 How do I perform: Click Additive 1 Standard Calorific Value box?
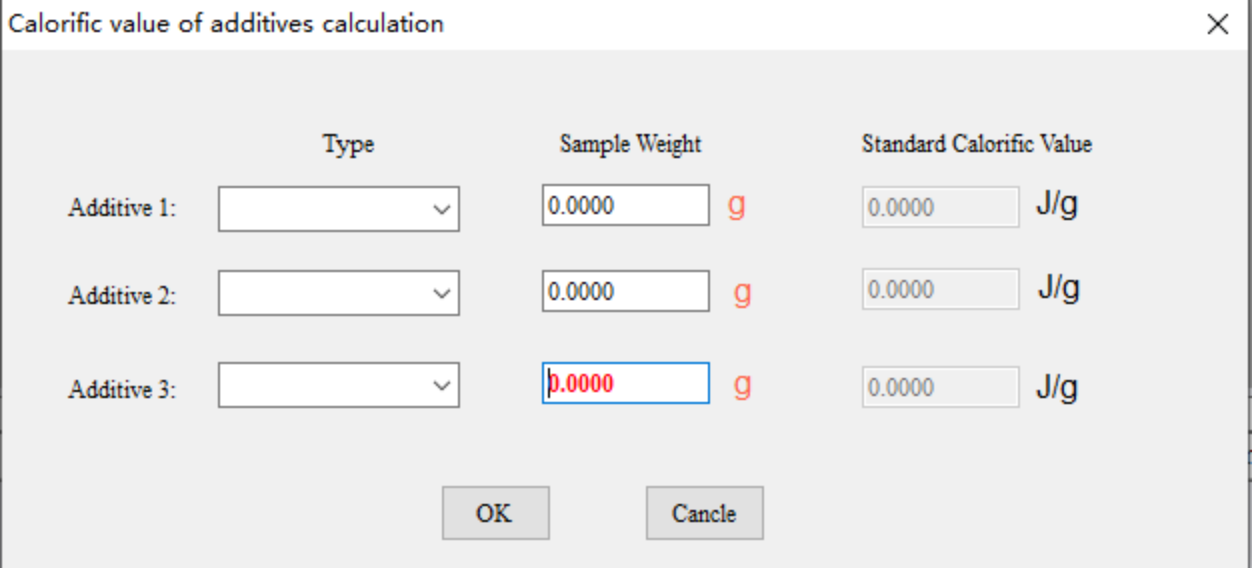point(940,208)
